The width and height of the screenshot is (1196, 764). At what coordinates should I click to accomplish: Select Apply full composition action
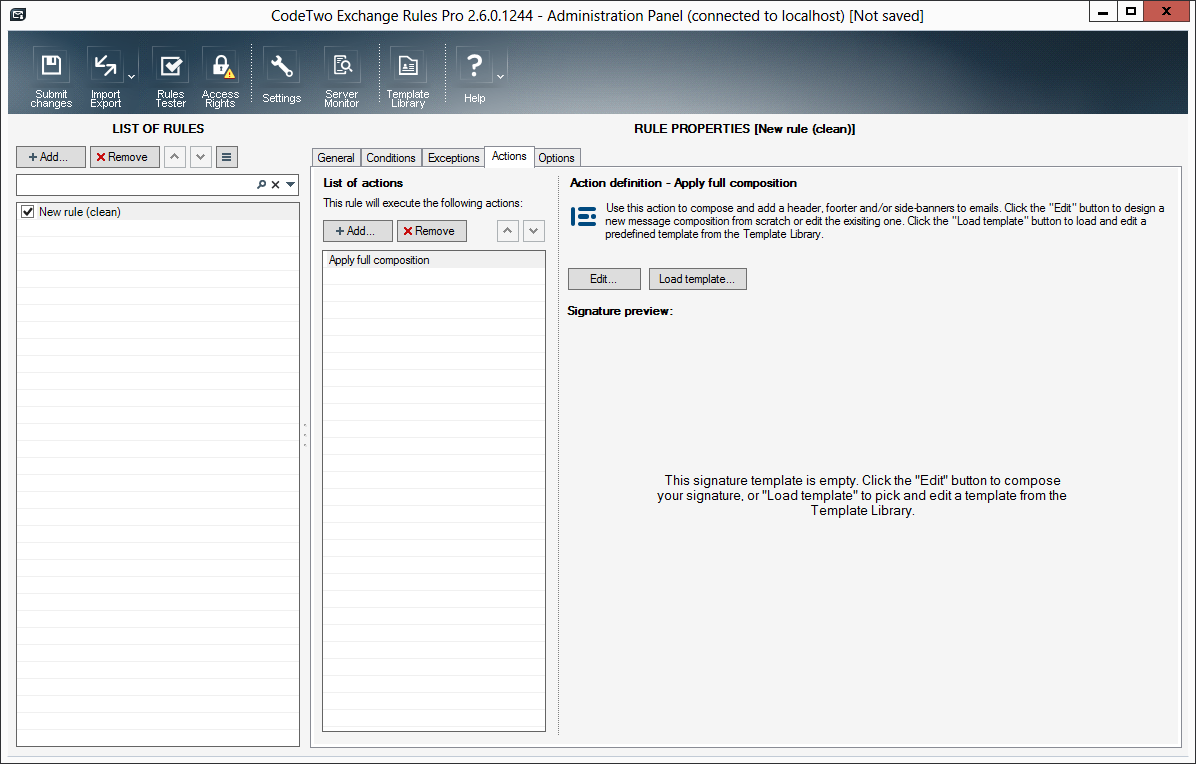coord(379,260)
